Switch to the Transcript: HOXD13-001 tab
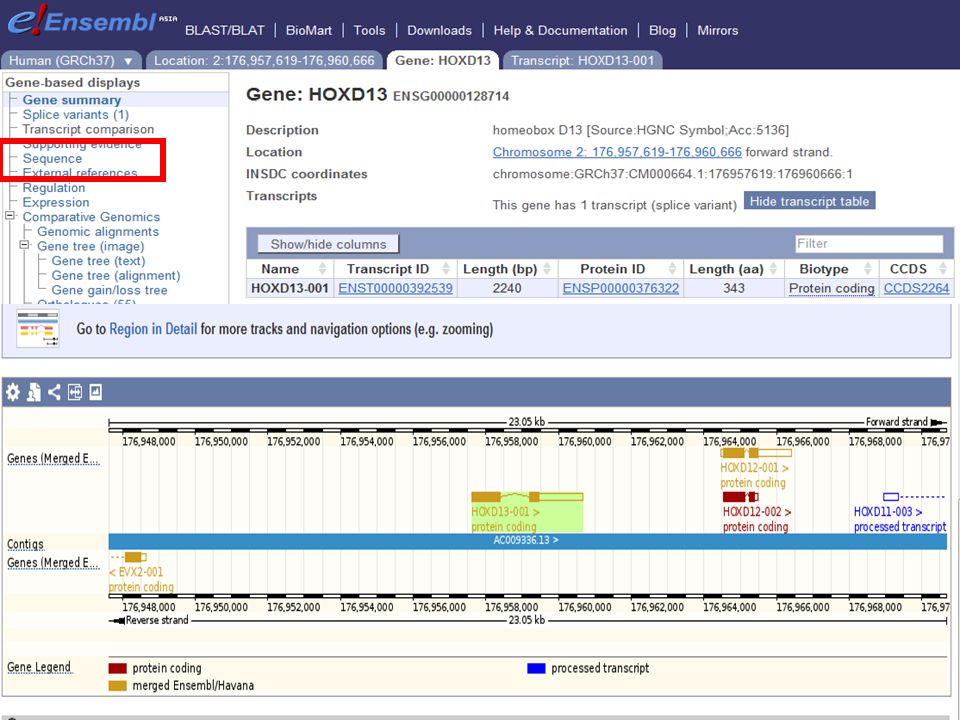 click(583, 61)
